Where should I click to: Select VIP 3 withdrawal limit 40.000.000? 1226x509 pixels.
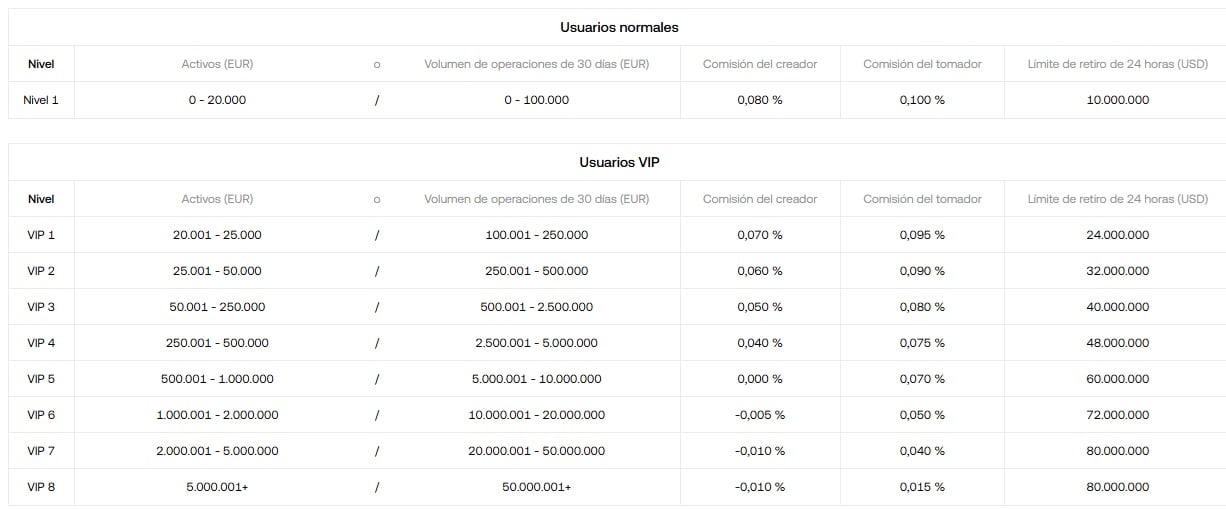pyautogui.click(x=1117, y=307)
